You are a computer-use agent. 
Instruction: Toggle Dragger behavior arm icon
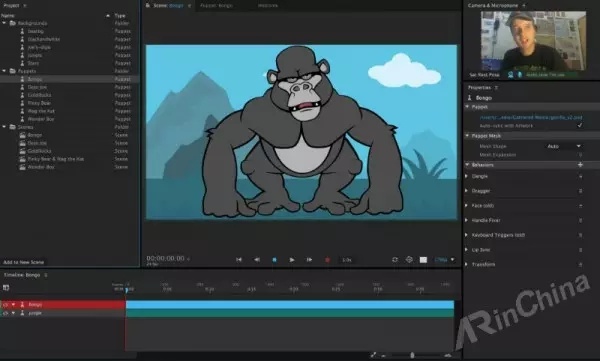(580, 191)
